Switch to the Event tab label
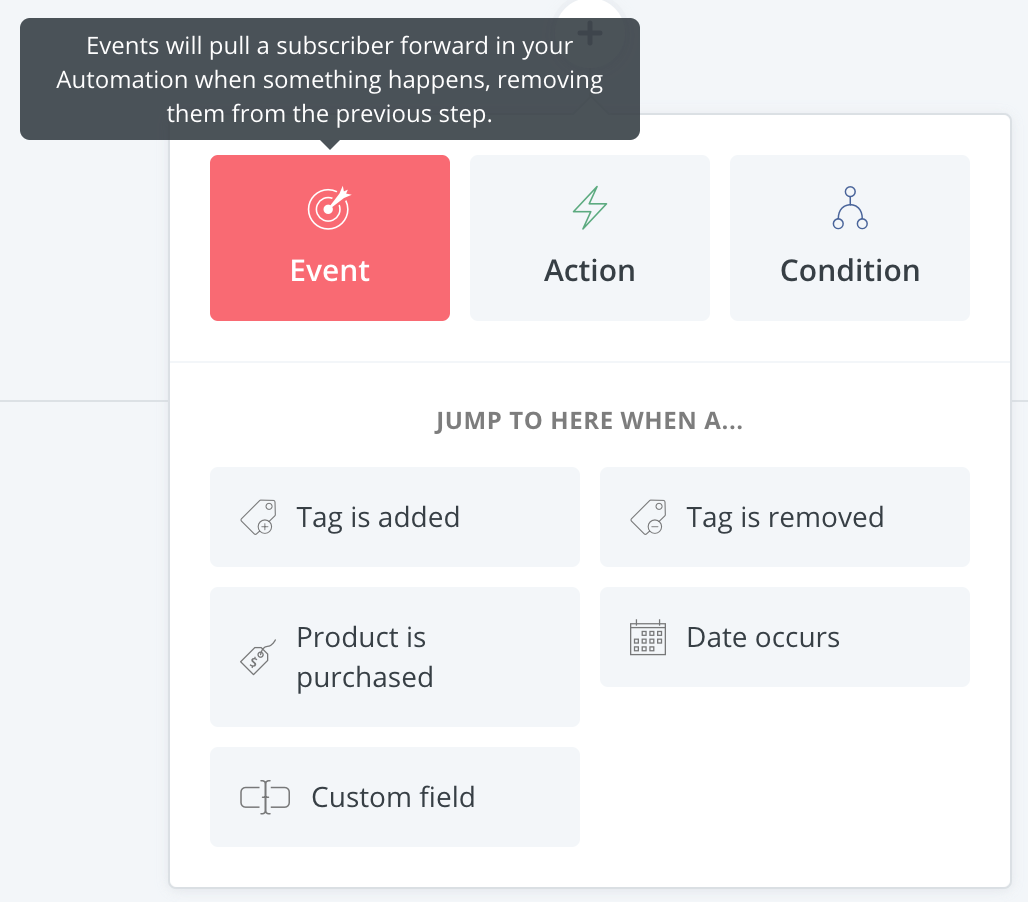The image size is (1028, 902). point(330,271)
